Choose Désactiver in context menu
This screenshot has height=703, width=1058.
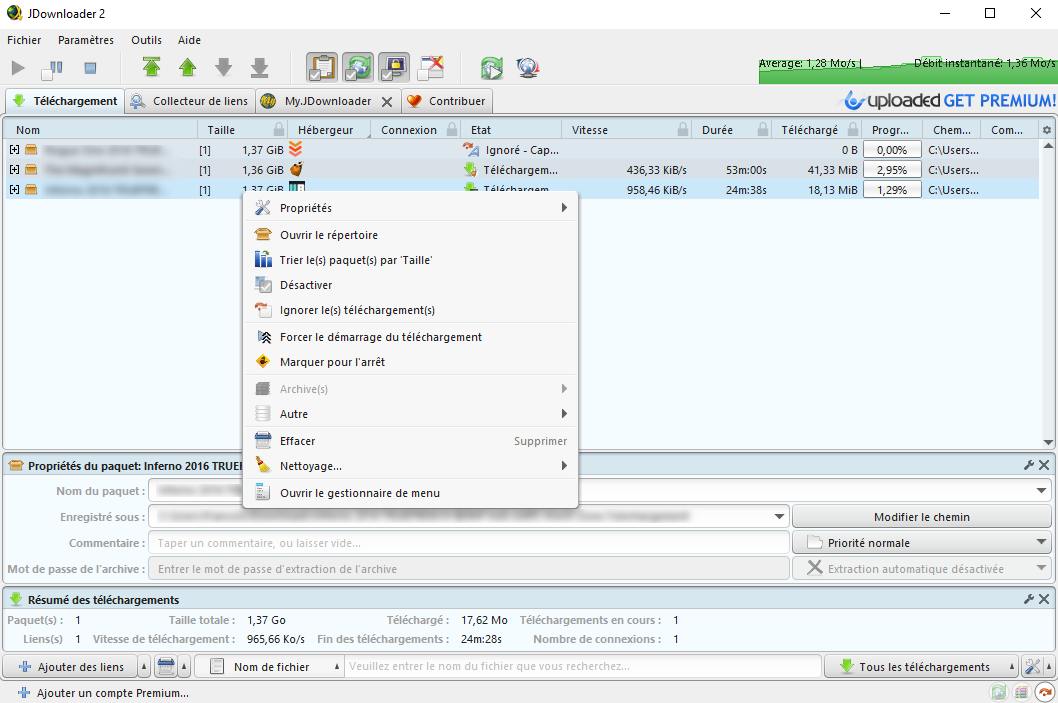tap(410, 285)
